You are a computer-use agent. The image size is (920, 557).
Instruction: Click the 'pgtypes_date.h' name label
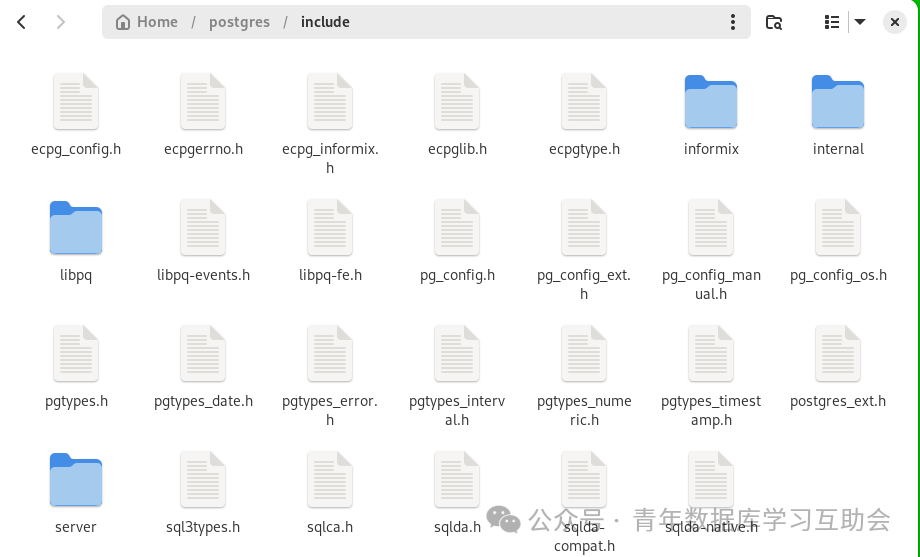203,401
